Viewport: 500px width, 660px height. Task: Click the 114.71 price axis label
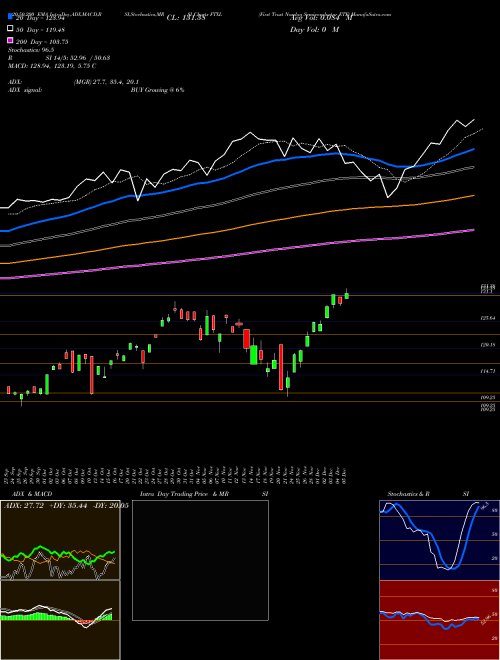pos(487,371)
